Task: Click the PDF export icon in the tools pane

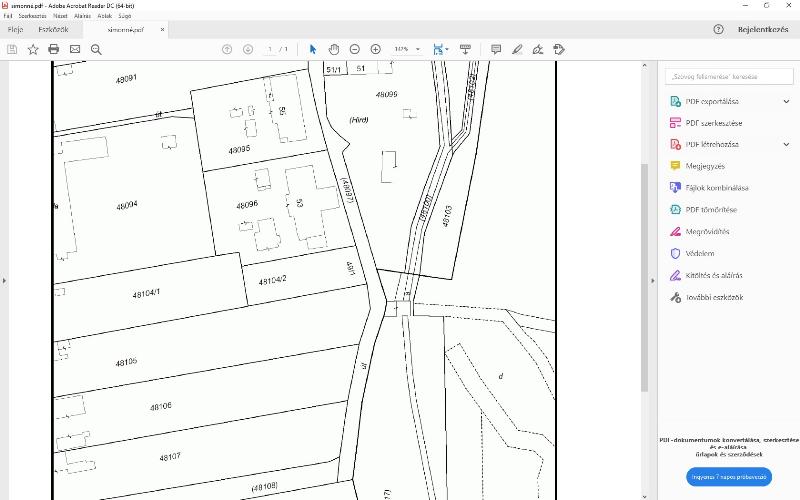Action: click(x=675, y=101)
